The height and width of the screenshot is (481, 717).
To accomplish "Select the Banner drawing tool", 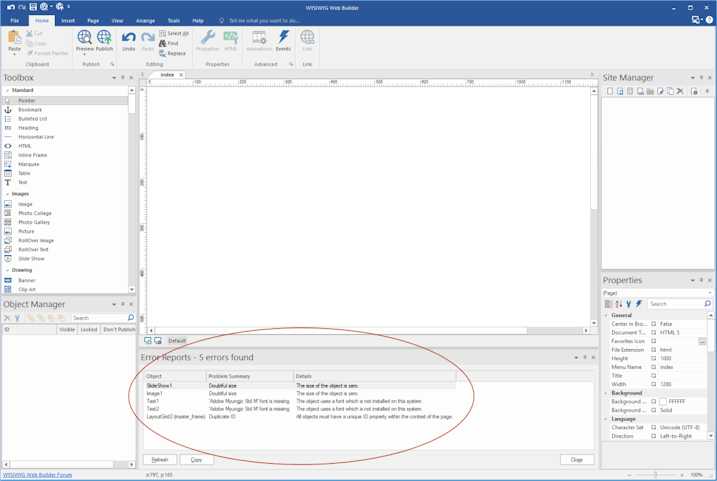I will [27, 280].
